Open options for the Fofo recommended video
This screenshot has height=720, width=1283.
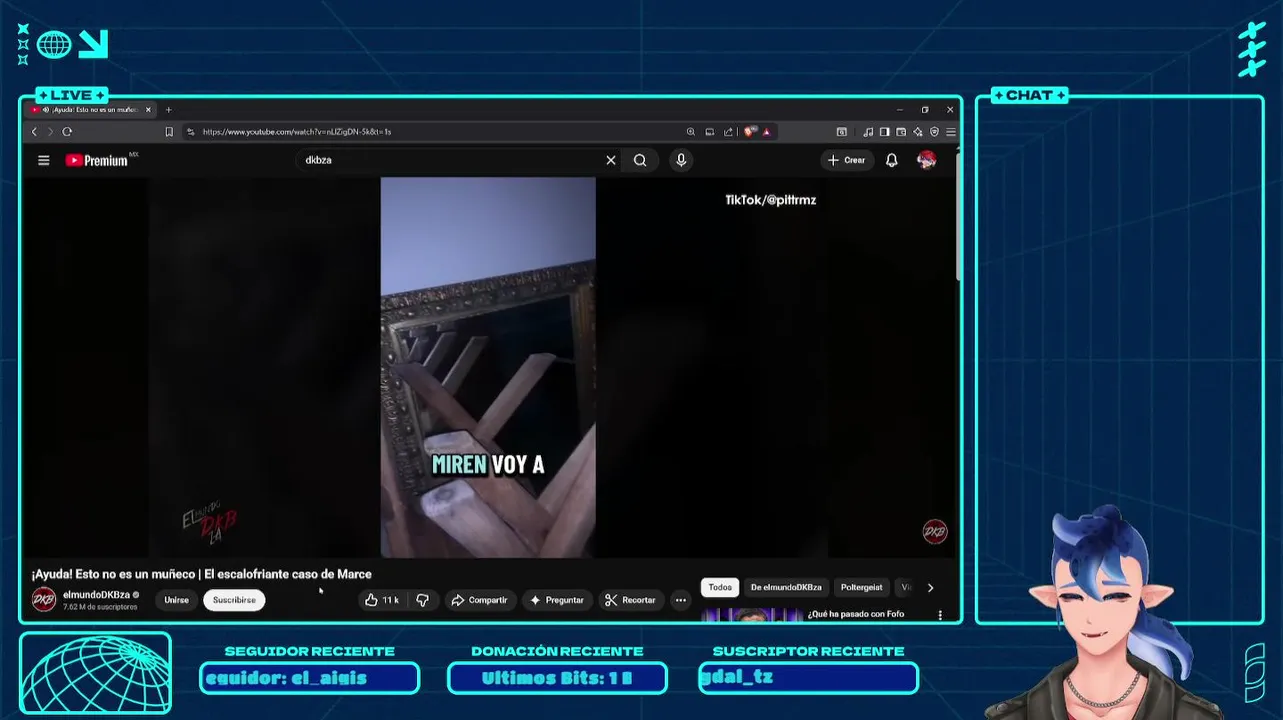pos(940,615)
